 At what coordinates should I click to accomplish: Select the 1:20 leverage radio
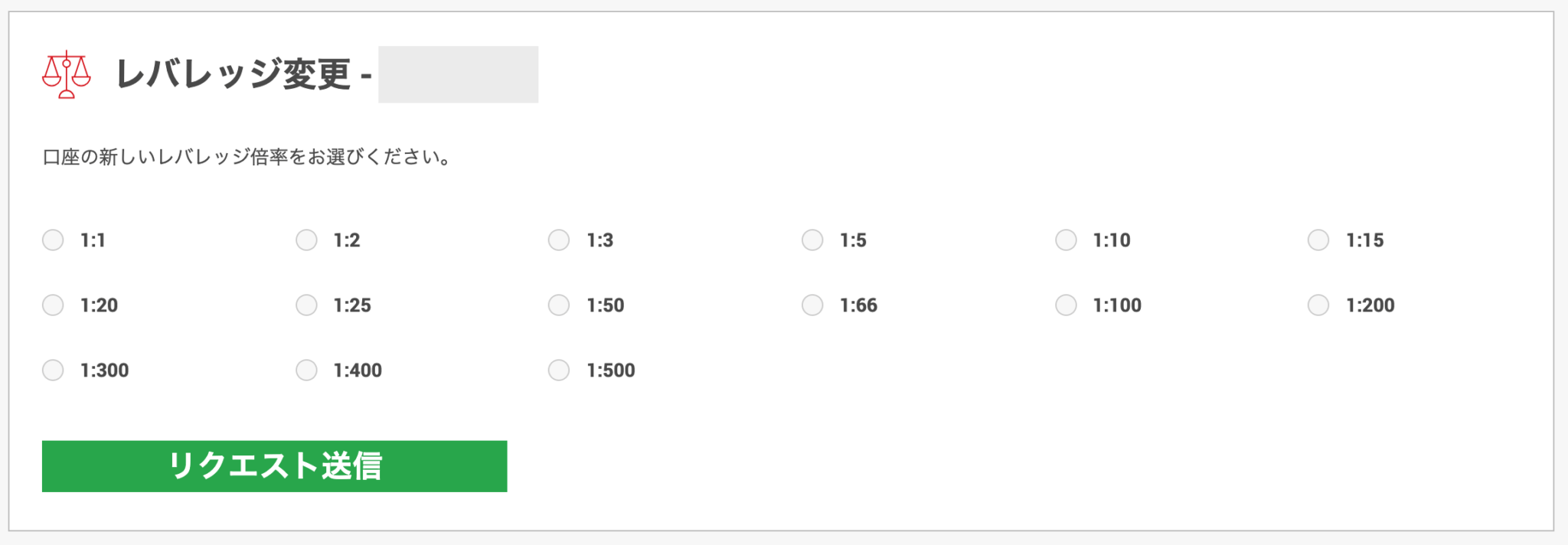(53, 305)
